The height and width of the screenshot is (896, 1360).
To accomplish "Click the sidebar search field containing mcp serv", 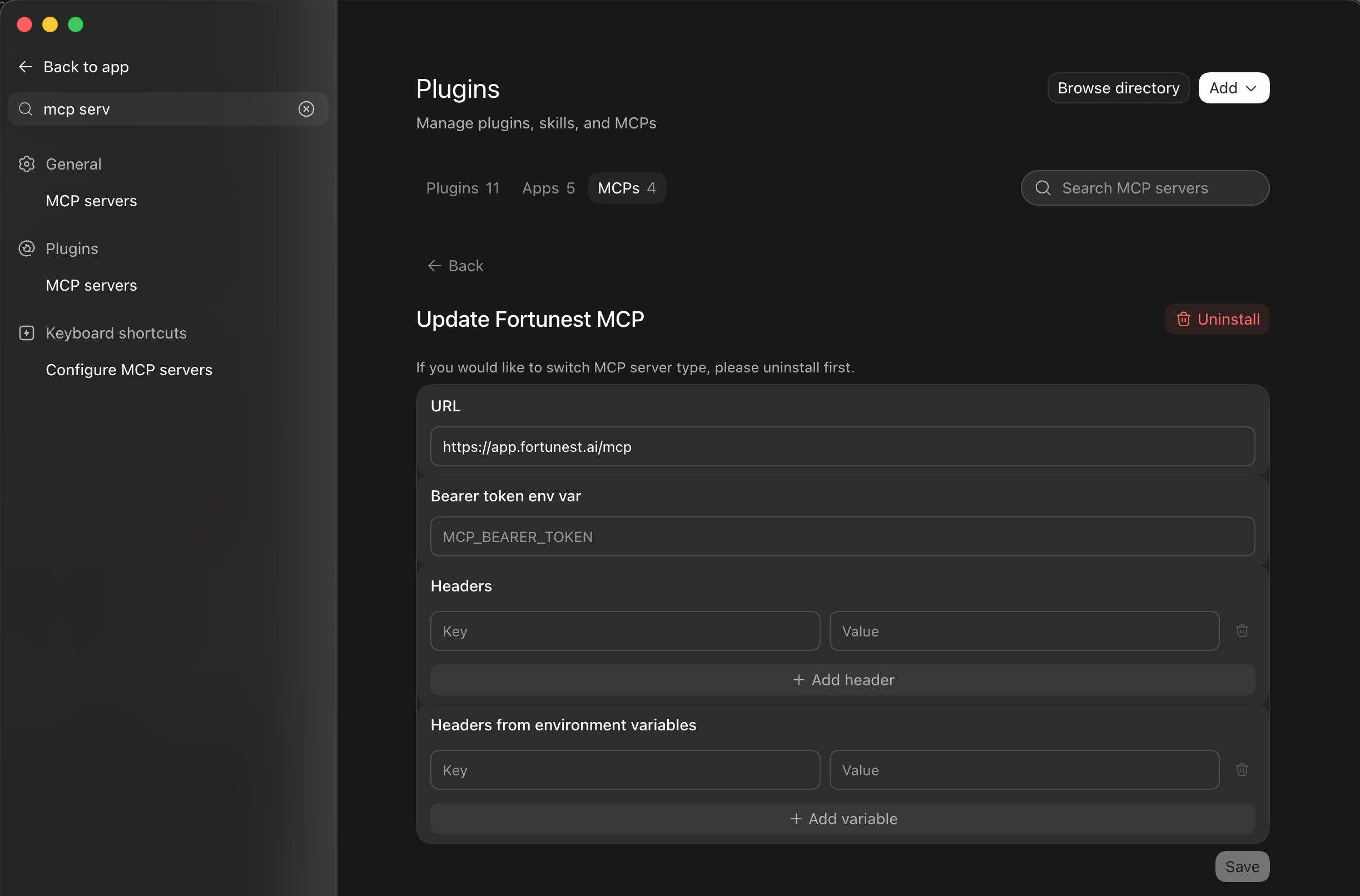I will [168, 109].
